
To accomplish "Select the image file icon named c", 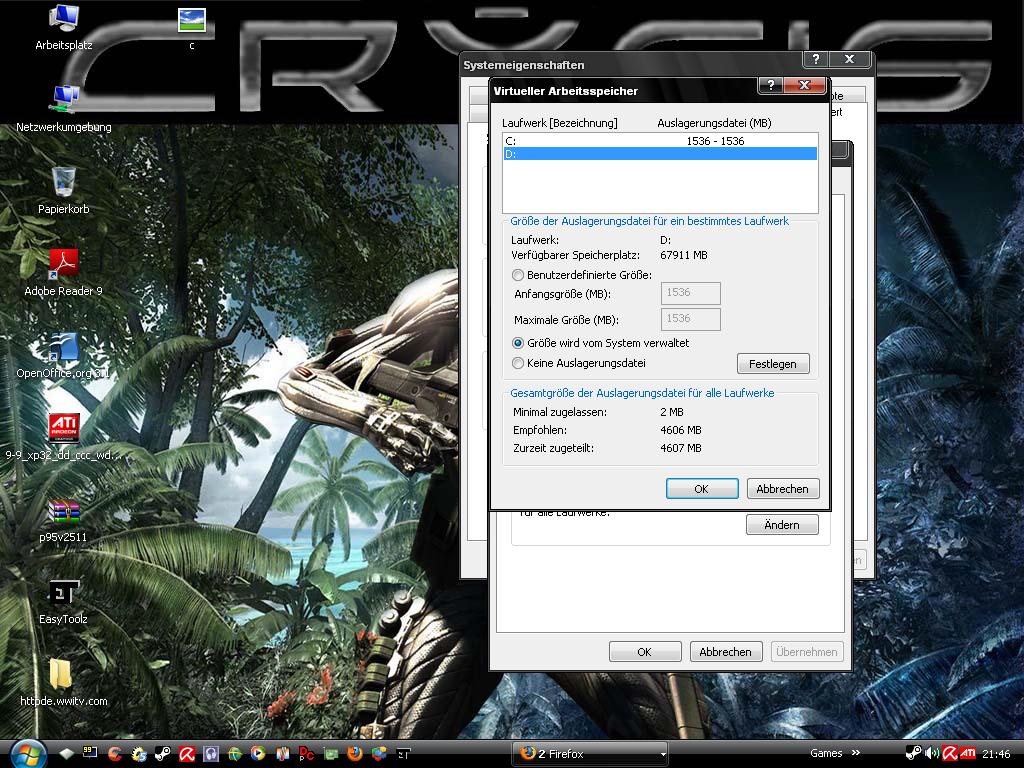I will (192, 27).
